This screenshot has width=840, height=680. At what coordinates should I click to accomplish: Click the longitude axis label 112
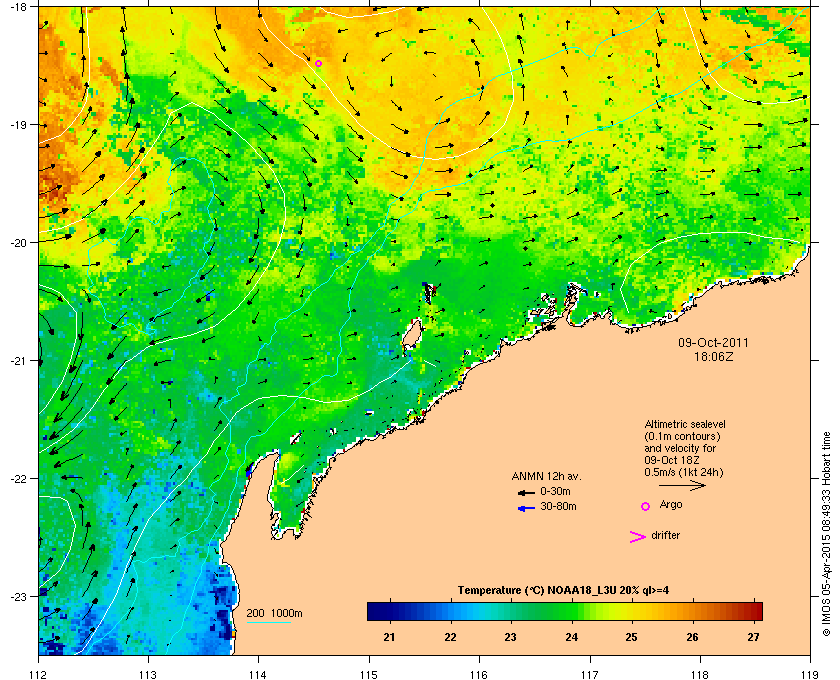coord(39,674)
